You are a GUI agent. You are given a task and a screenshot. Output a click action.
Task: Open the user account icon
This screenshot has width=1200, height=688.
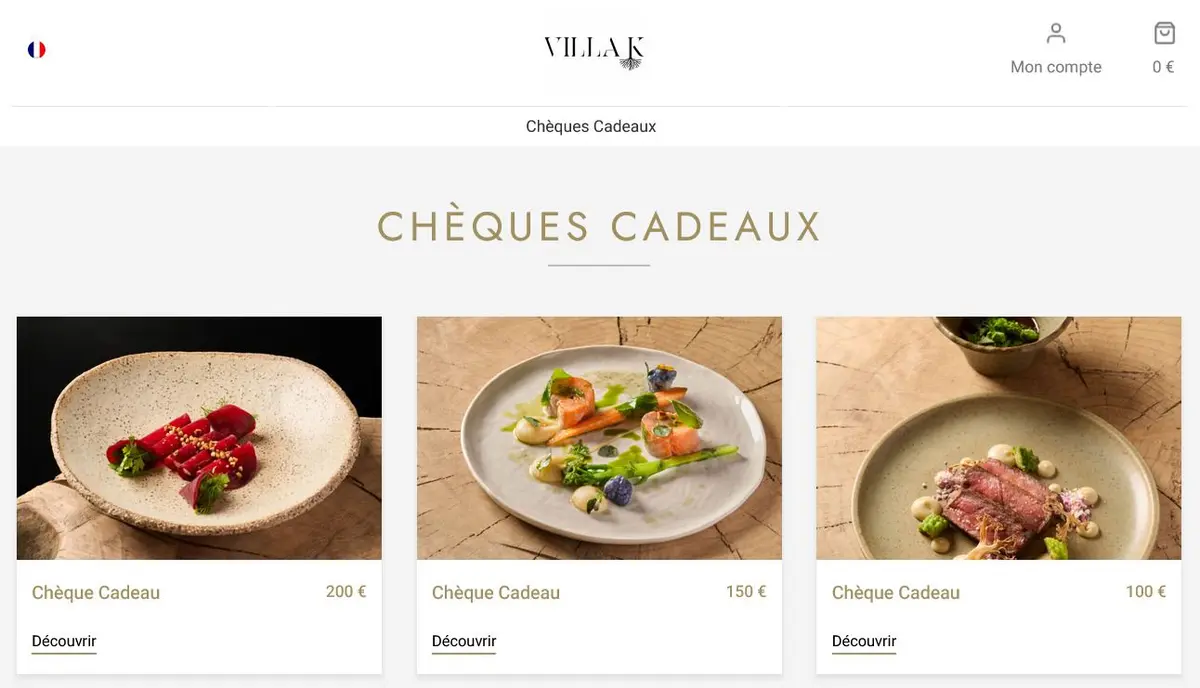pyautogui.click(x=1056, y=33)
